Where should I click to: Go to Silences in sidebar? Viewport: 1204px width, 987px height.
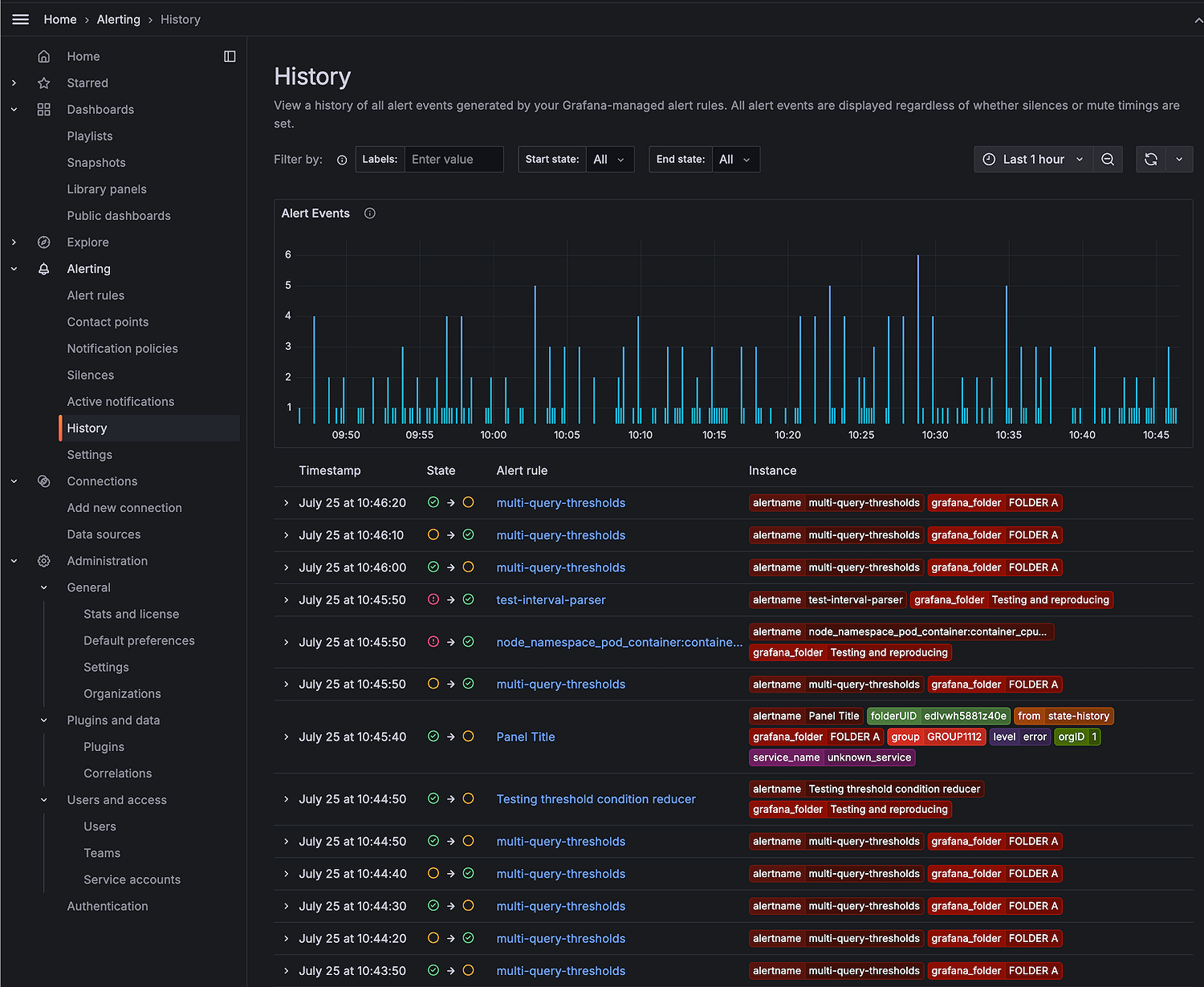point(91,375)
